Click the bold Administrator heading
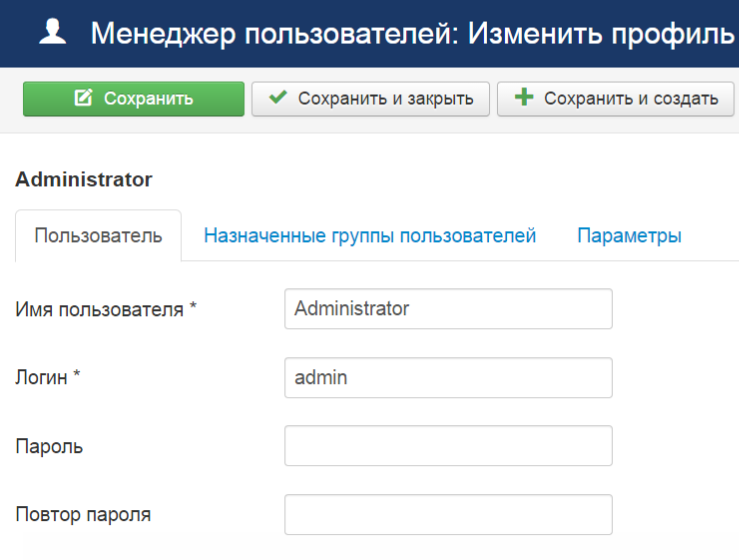739x560 pixels. coord(84,180)
